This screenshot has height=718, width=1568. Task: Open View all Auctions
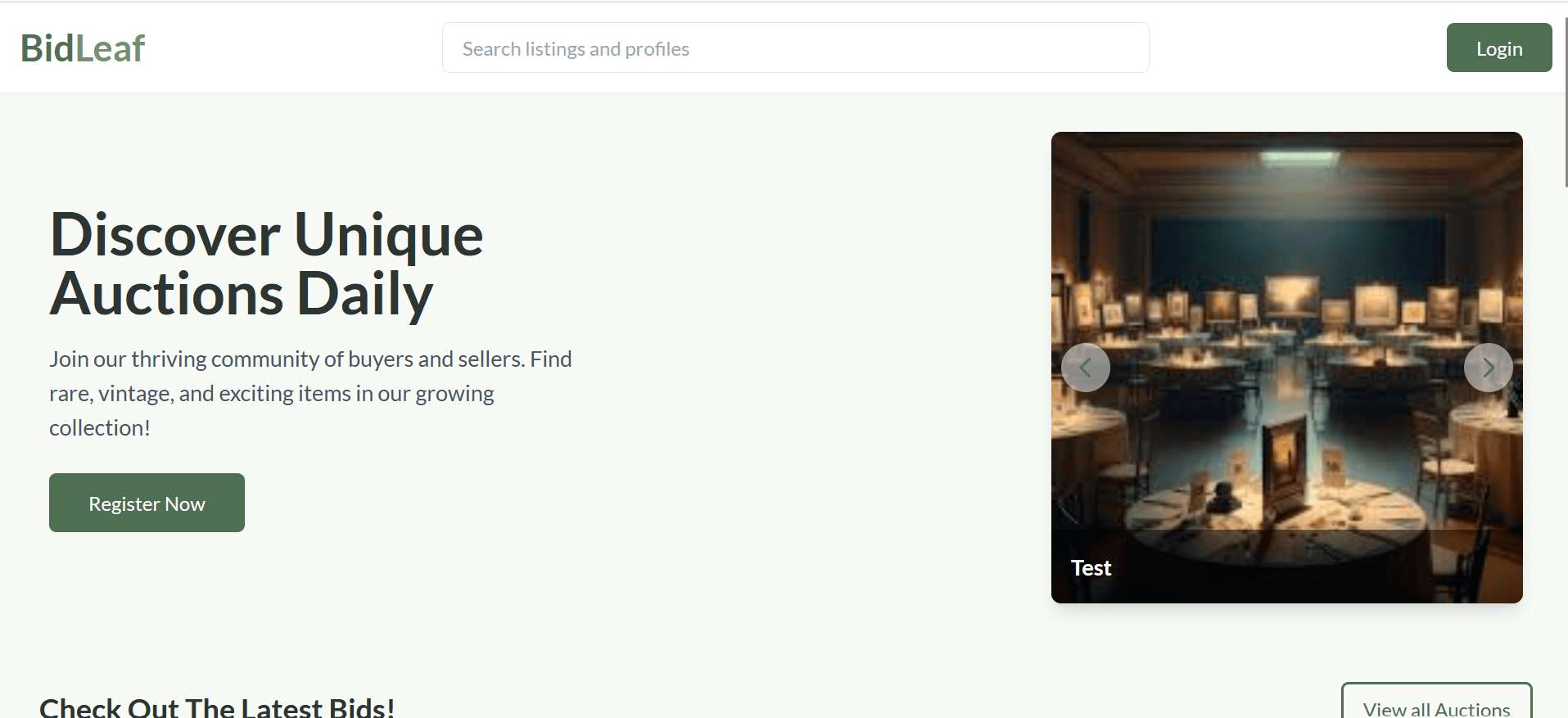coord(1436,706)
